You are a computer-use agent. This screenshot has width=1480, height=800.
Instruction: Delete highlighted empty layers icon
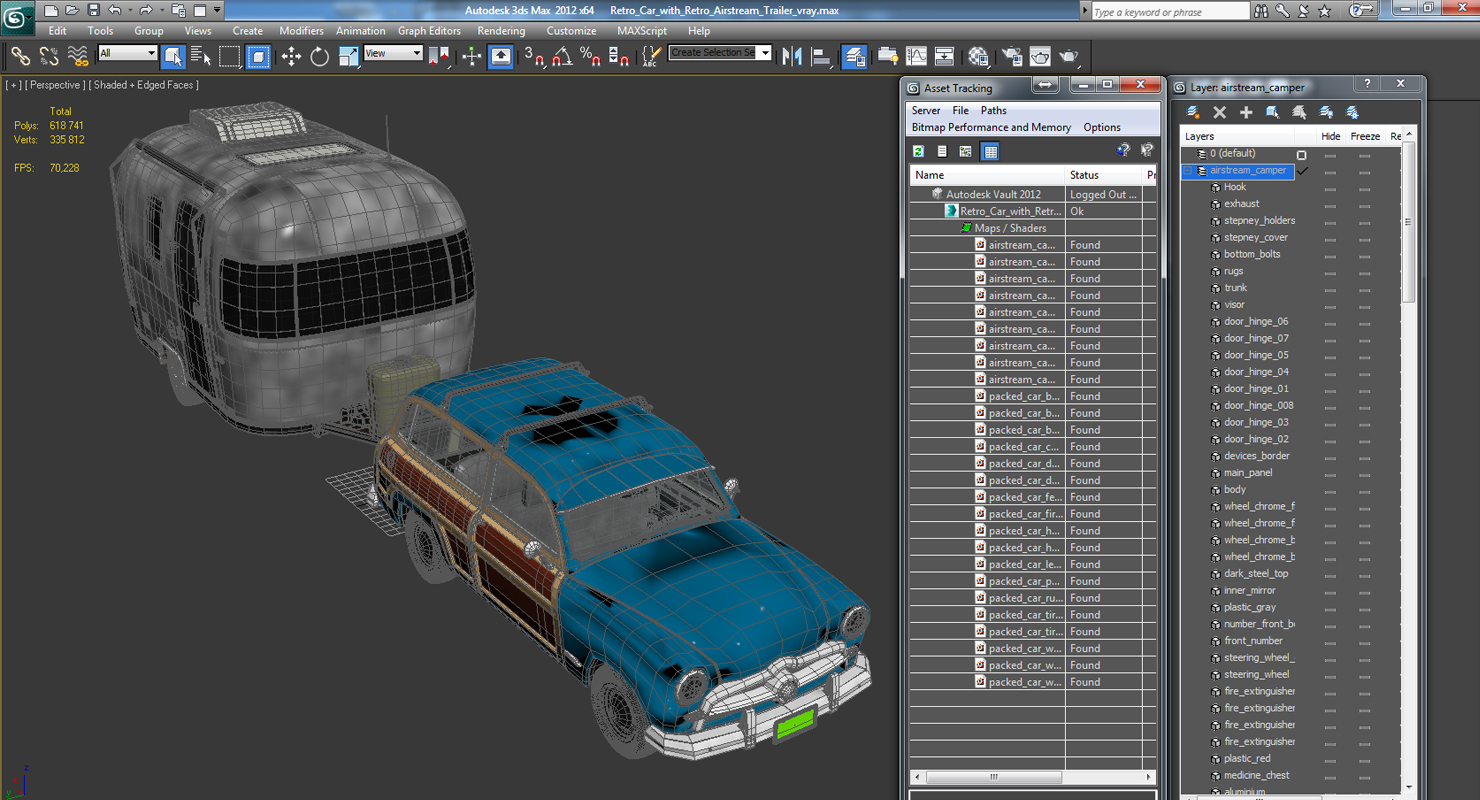point(1219,112)
